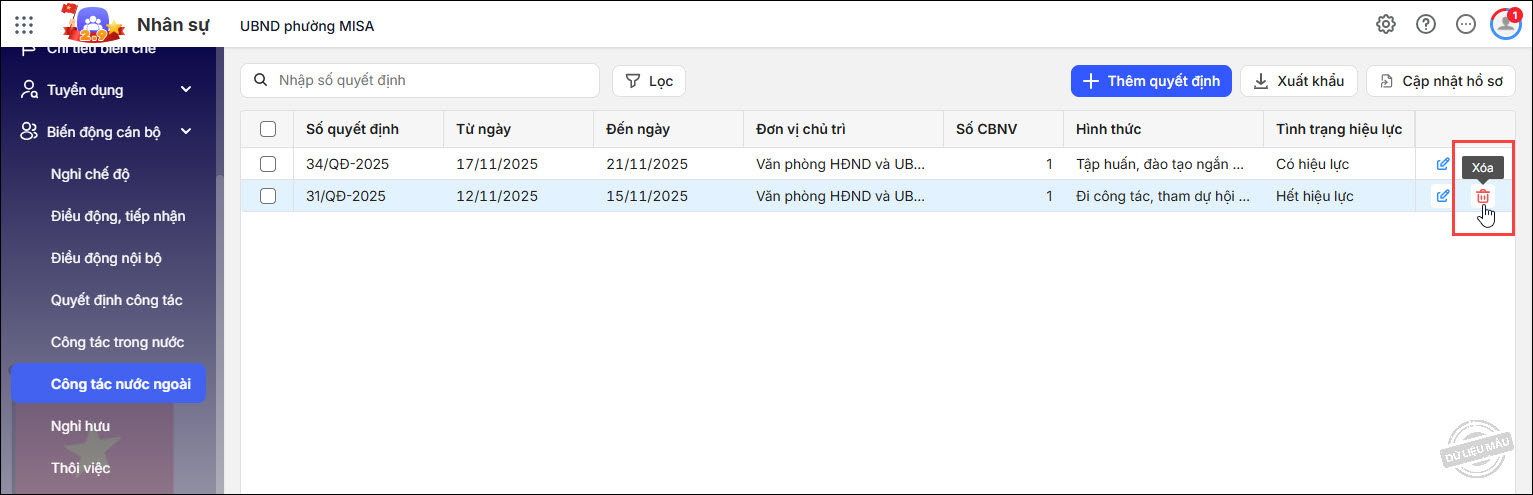Viewport: 1533px width, 495px height.
Task: Check the box for row 34/QĐ-2025
Action: (268, 164)
